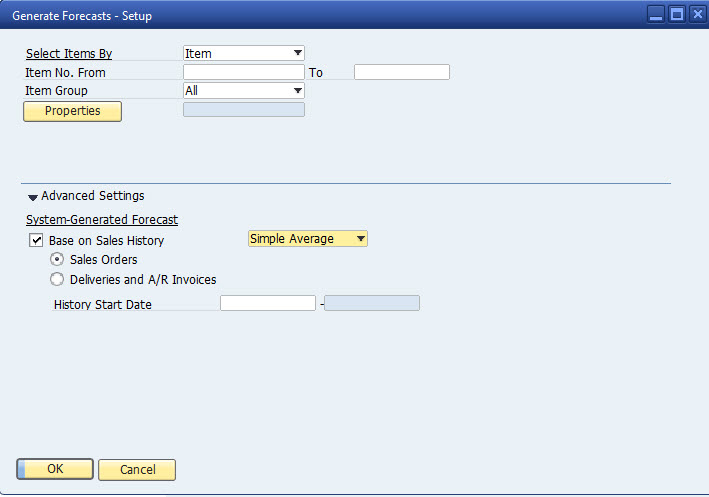
Task: Uncheck the Base on Sales History checkbox
Action: pos(37,241)
